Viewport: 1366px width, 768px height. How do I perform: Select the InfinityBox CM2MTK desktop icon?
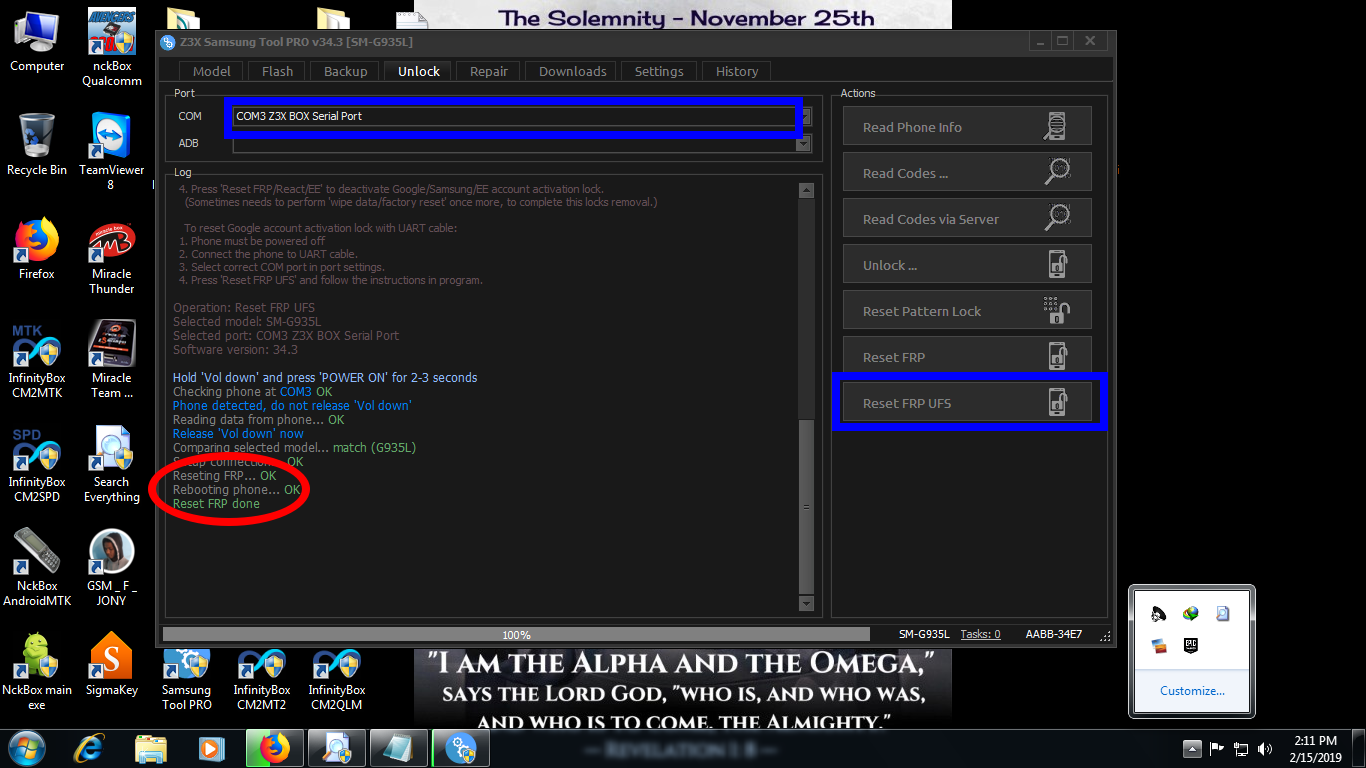coord(37,360)
